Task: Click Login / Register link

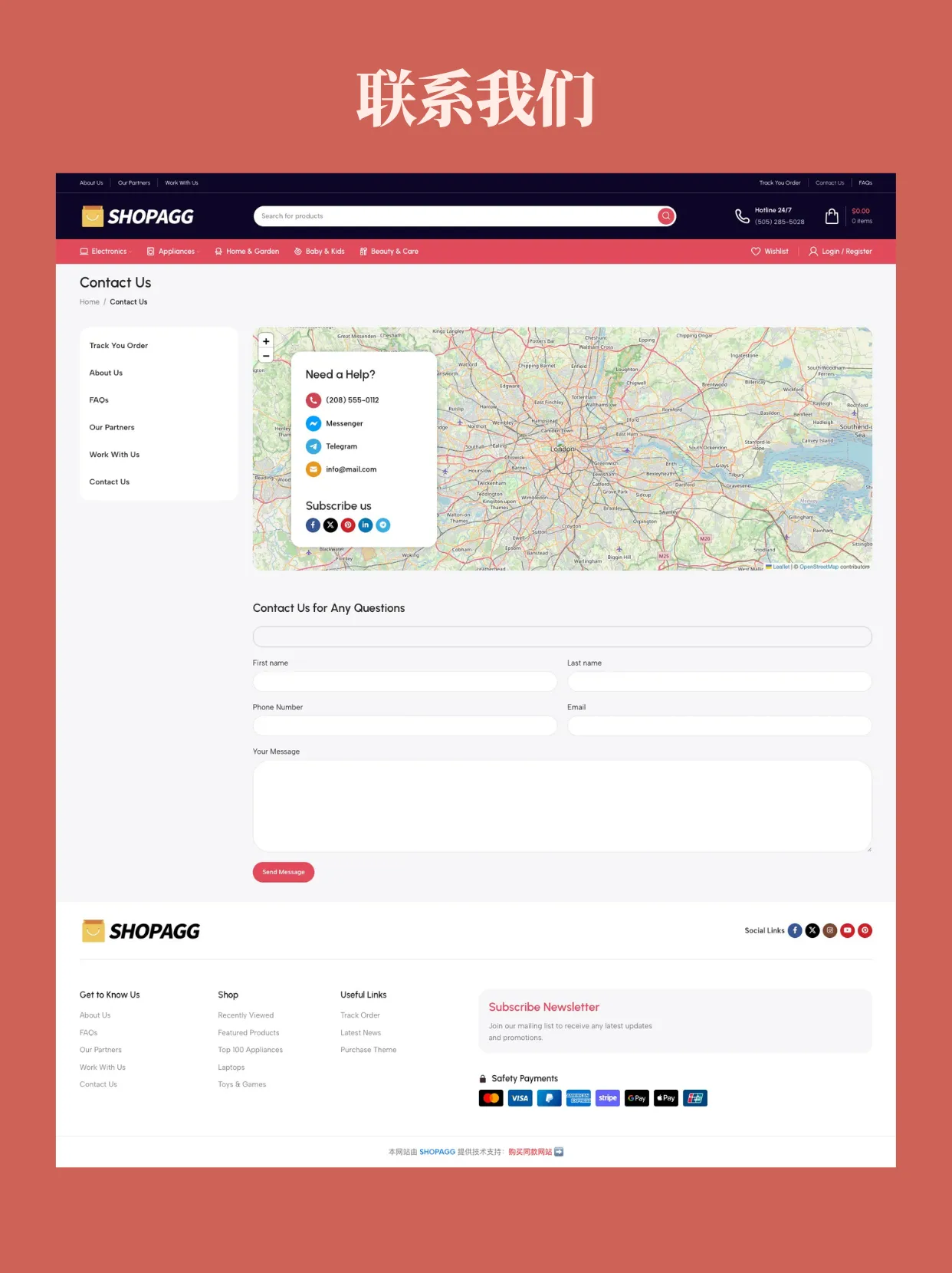Action: tap(841, 252)
